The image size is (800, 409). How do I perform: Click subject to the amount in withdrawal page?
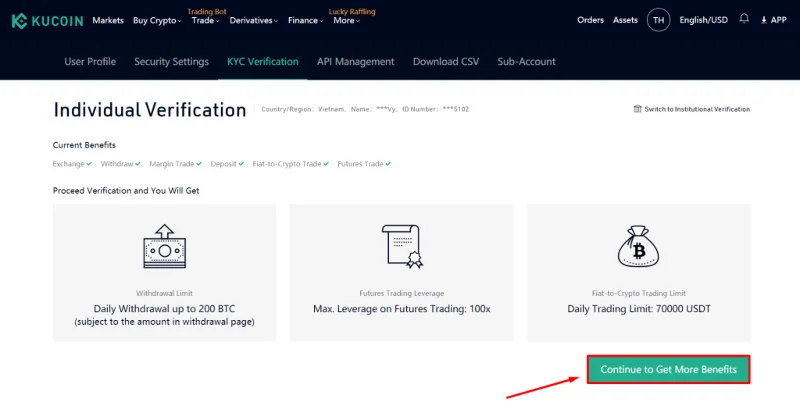pos(164,322)
